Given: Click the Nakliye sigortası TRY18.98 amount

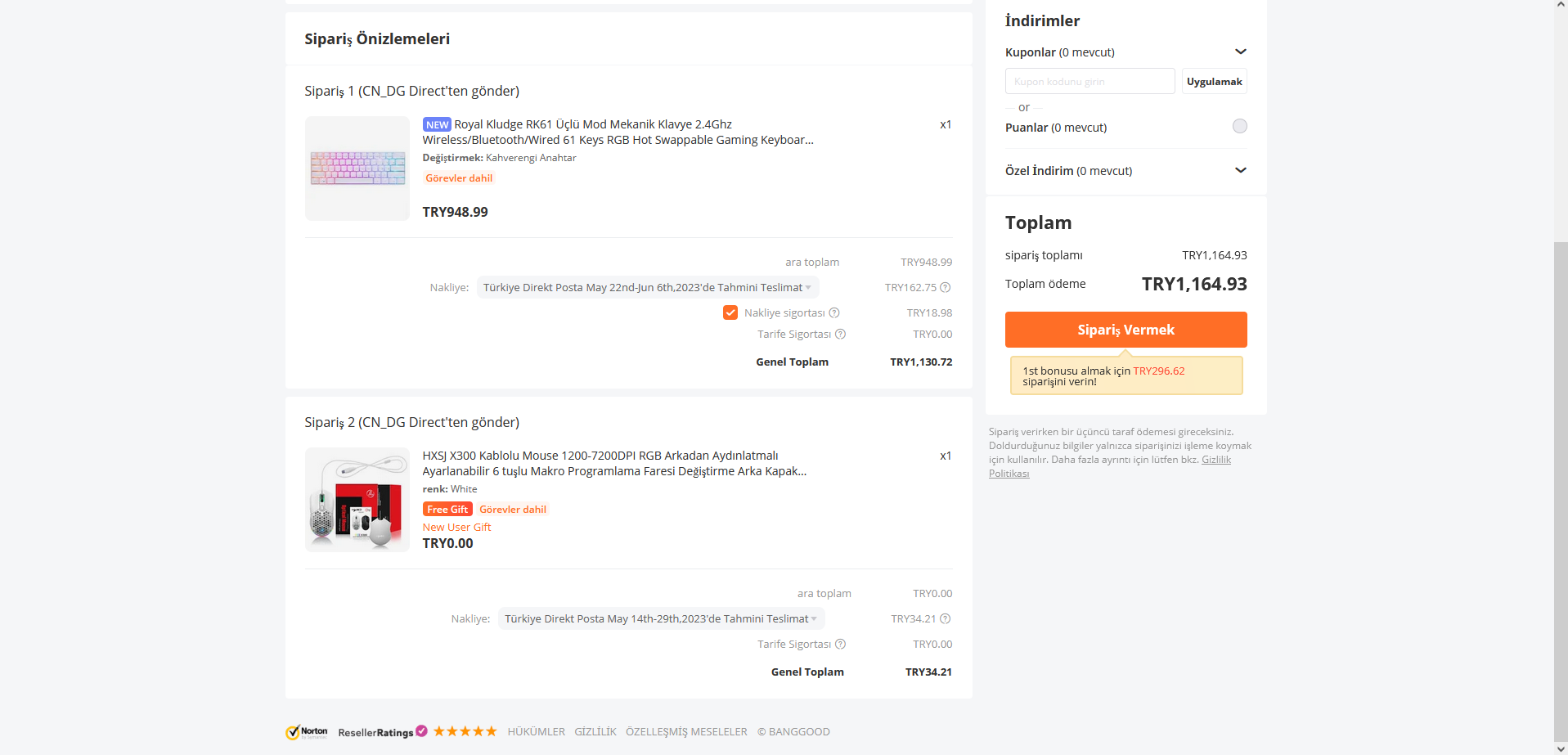Looking at the screenshot, I should coord(929,312).
